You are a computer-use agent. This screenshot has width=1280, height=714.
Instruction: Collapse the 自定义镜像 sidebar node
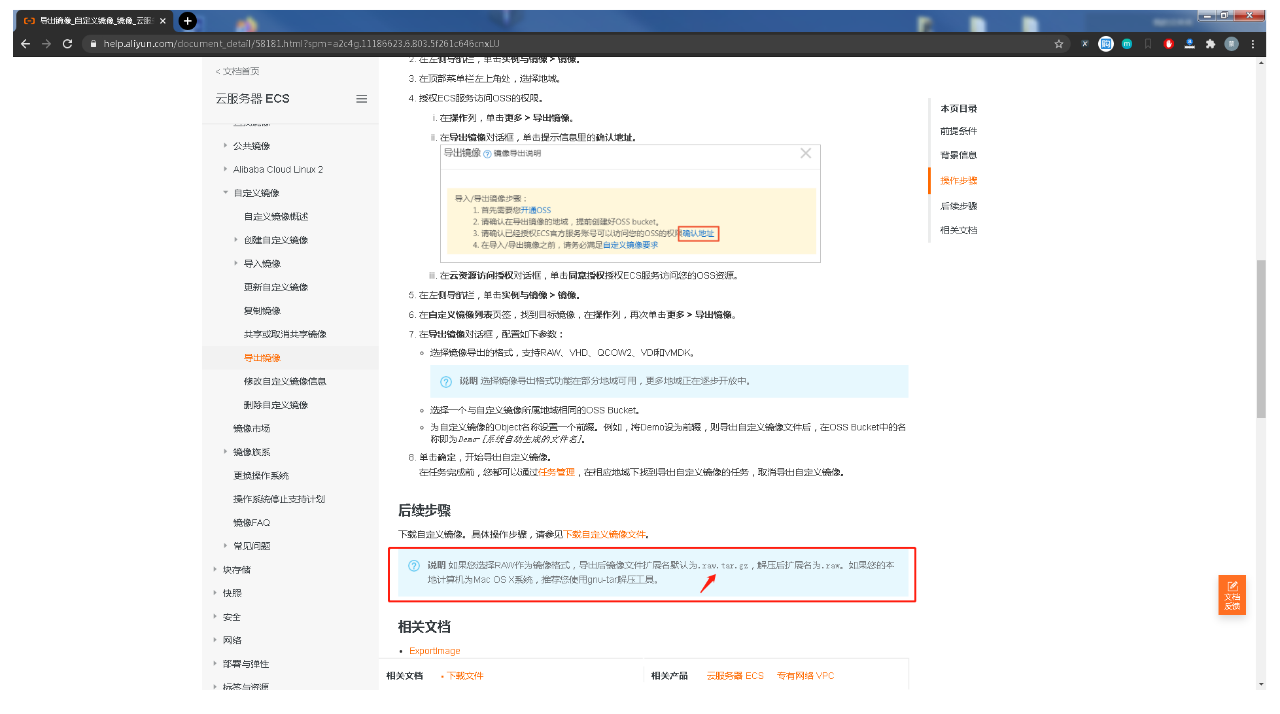[226, 193]
